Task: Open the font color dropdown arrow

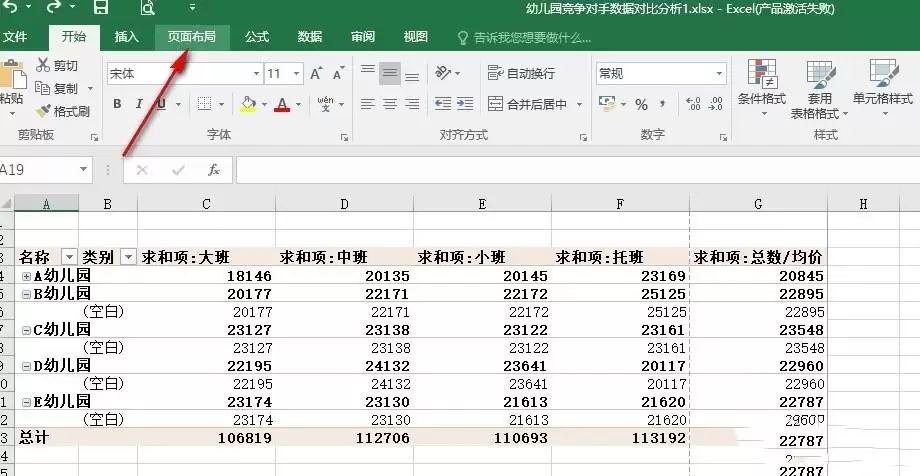Action: [x=298, y=105]
